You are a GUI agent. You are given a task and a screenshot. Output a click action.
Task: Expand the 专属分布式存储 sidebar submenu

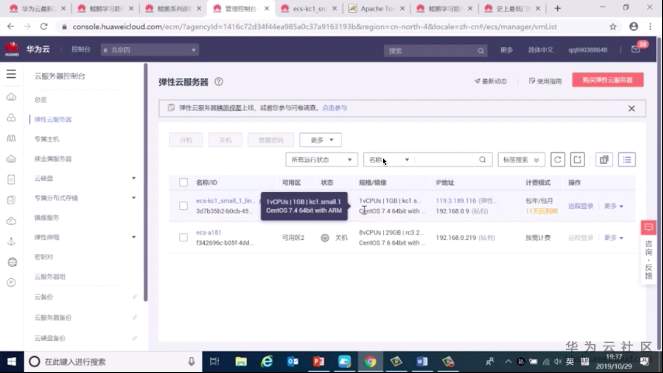[x=134, y=197]
